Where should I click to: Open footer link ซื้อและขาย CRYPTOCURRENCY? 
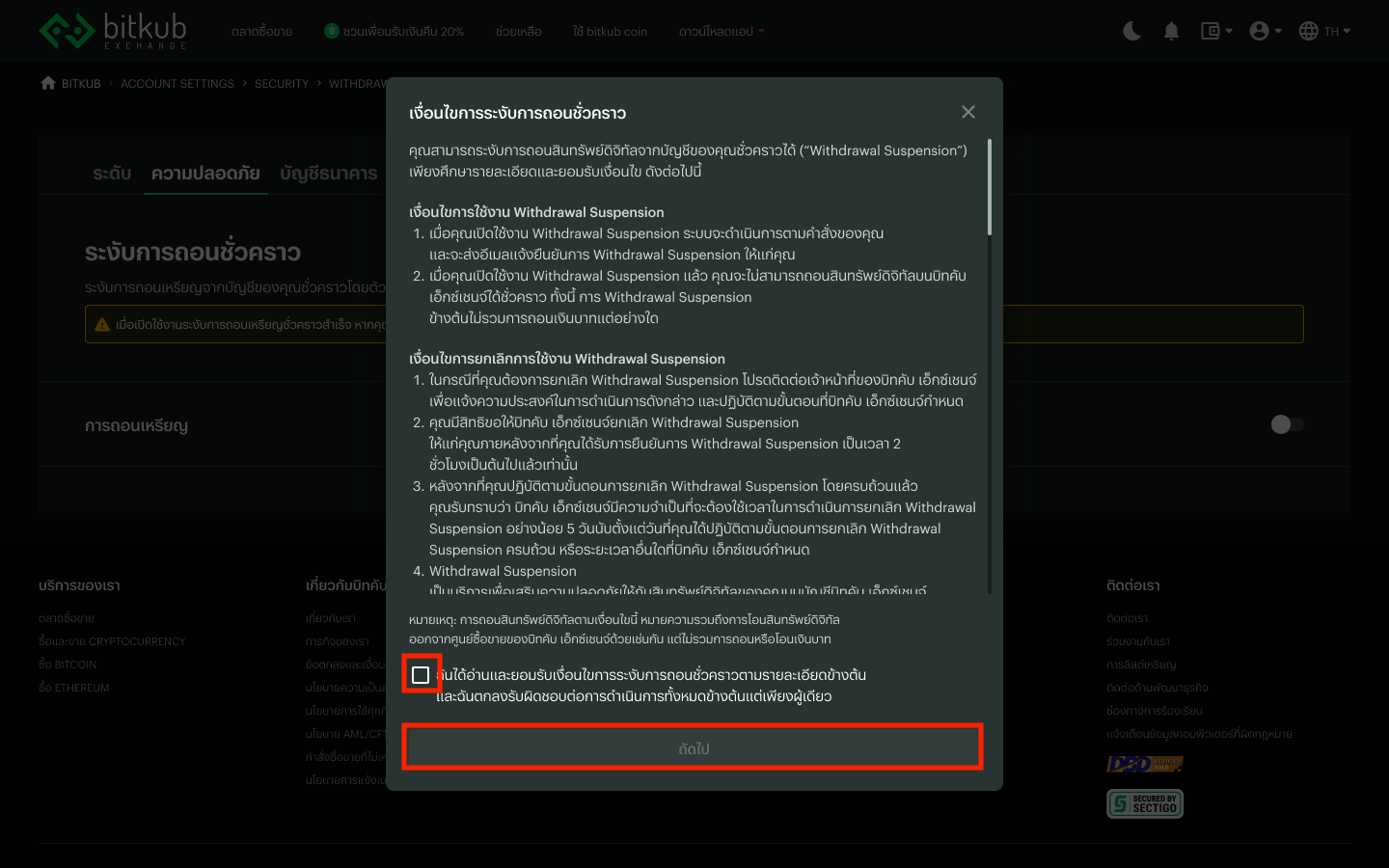pyautogui.click(x=112, y=641)
